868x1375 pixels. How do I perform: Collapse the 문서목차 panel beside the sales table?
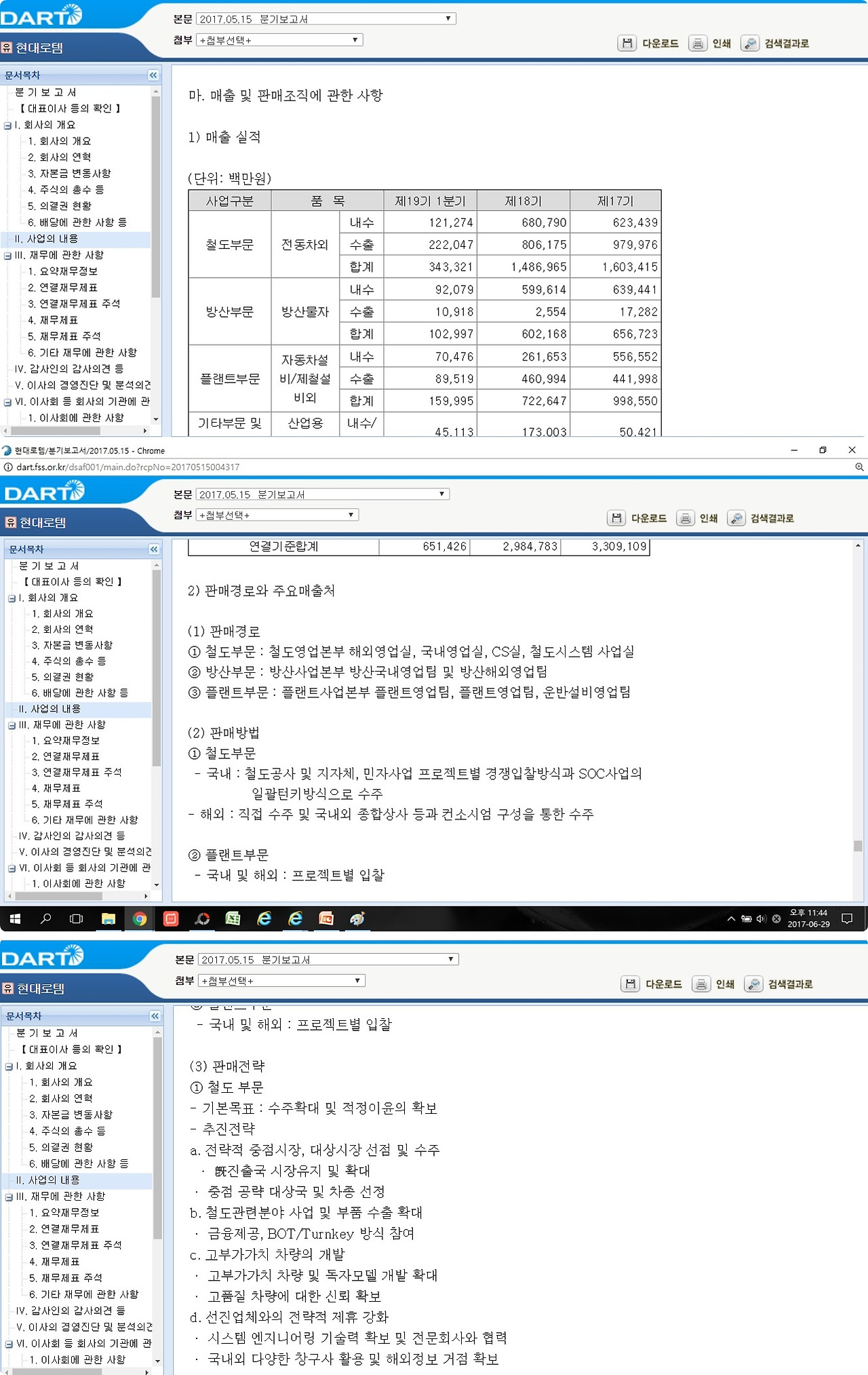(x=153, y=75)
